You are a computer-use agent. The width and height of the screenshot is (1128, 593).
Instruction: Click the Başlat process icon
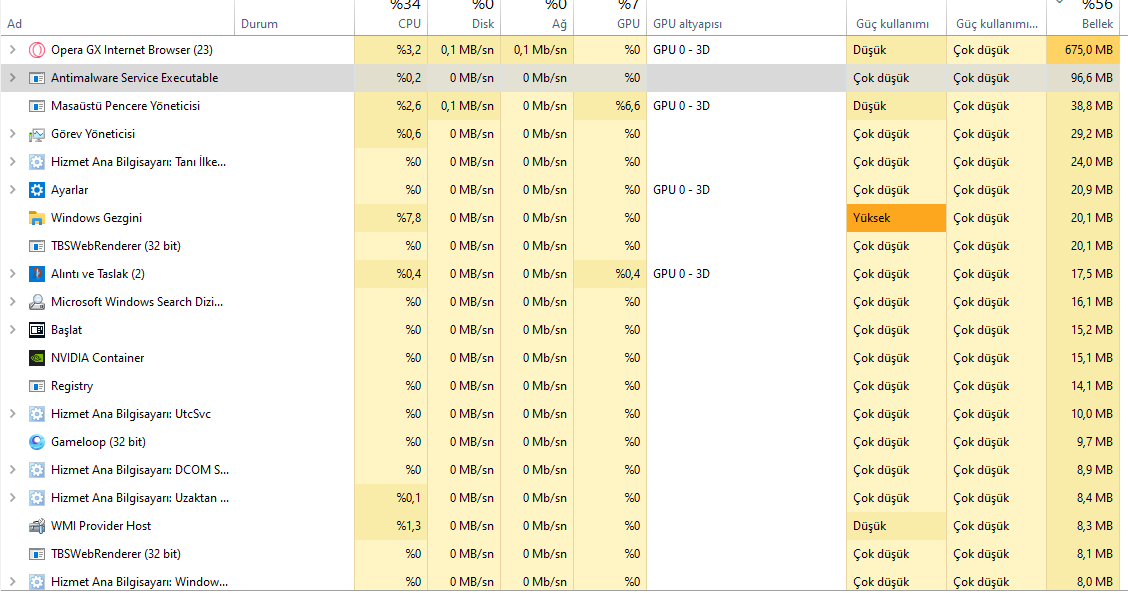click(x=37, y=330)
